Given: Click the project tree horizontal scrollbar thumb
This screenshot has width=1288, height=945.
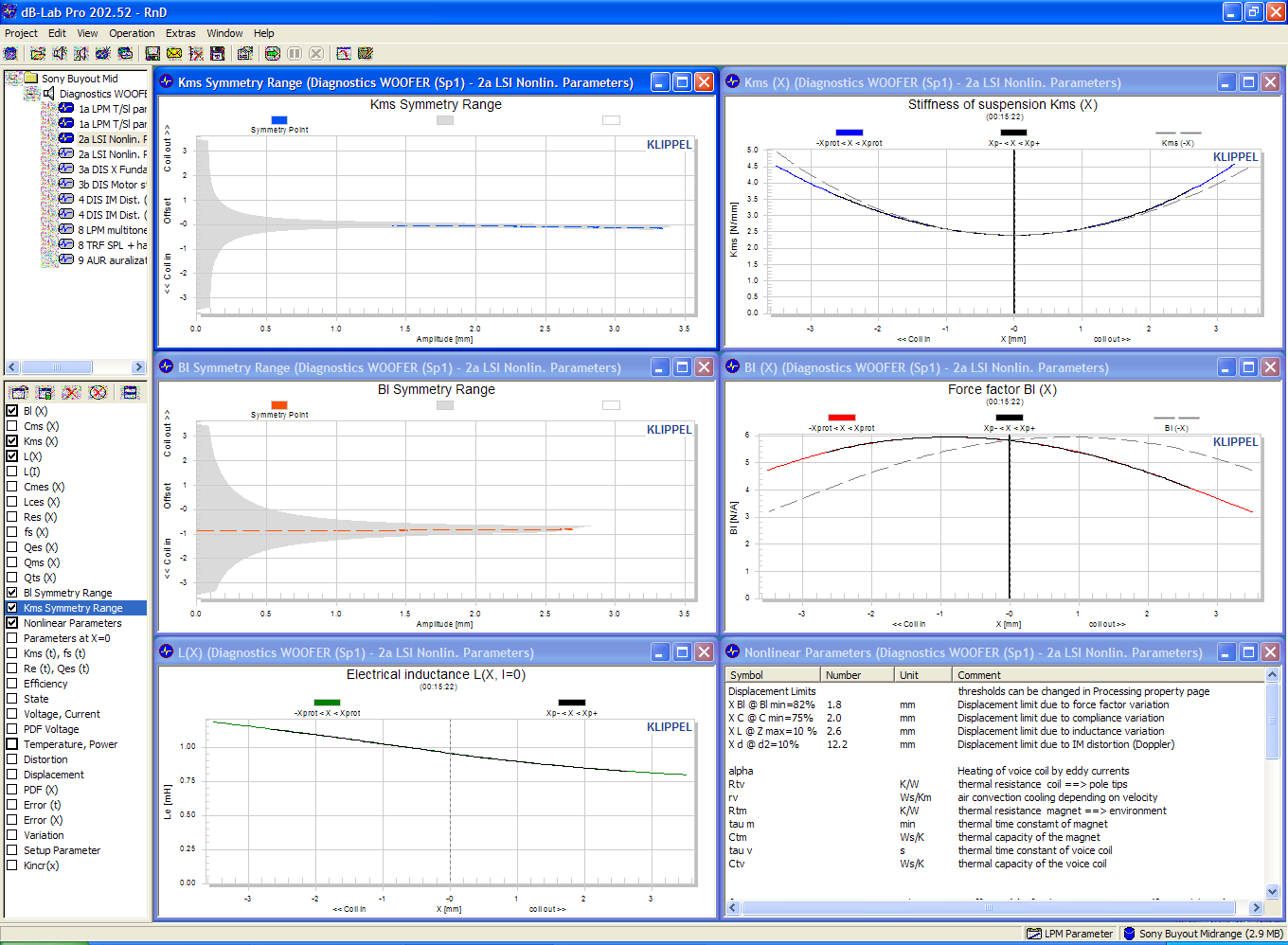Looking at the screenshot, I should (x=57, y=367).
